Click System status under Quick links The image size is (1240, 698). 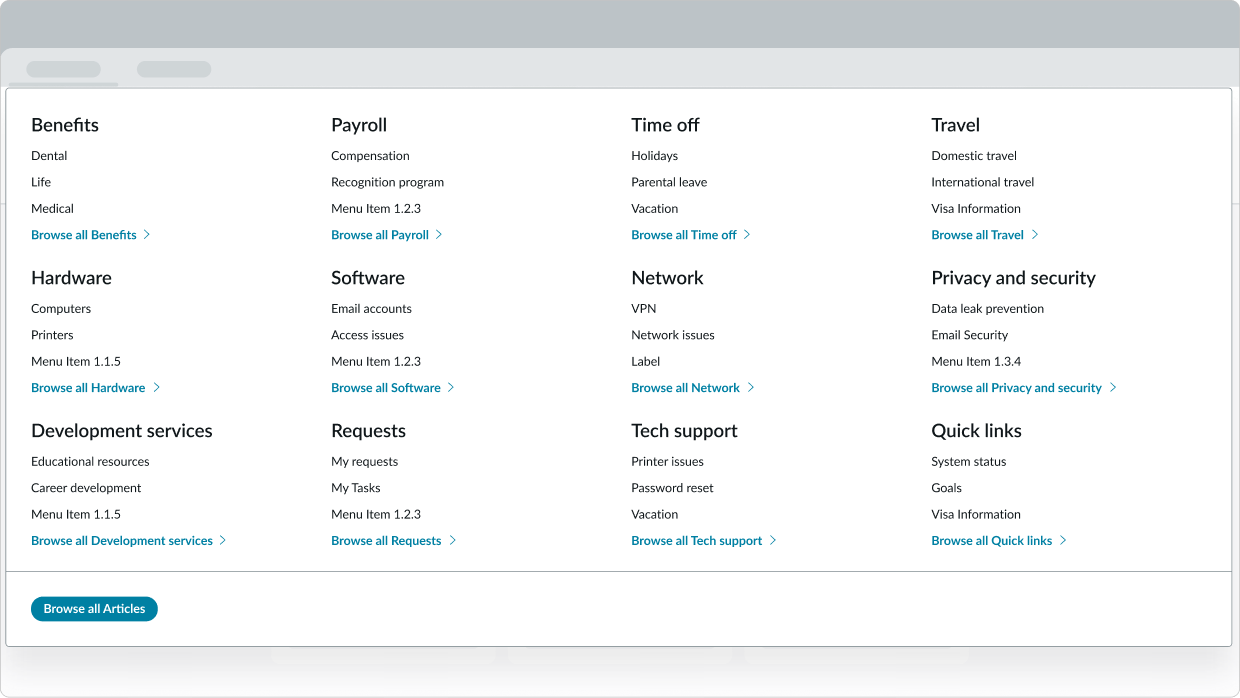click(x=966, y=461)
